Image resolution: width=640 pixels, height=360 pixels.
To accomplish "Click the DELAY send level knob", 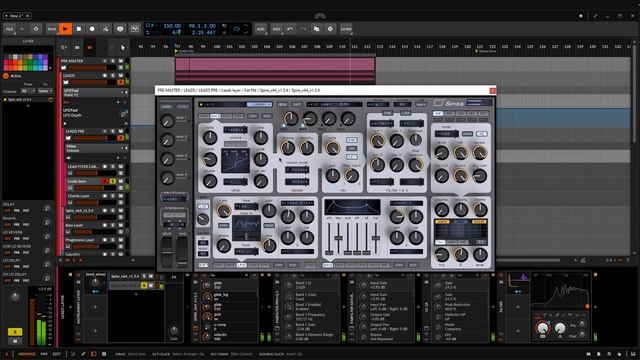I will tap(47, 209).
